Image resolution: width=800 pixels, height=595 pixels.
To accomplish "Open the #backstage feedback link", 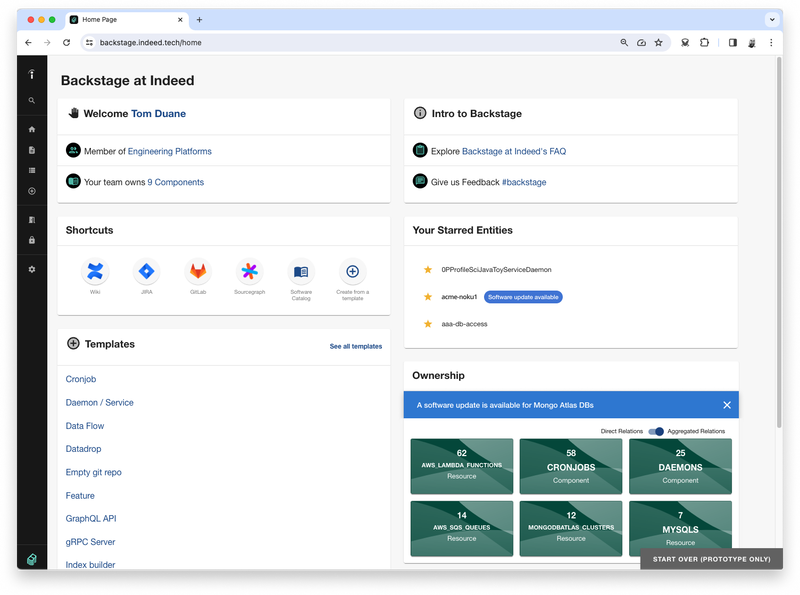I will 524,182.
